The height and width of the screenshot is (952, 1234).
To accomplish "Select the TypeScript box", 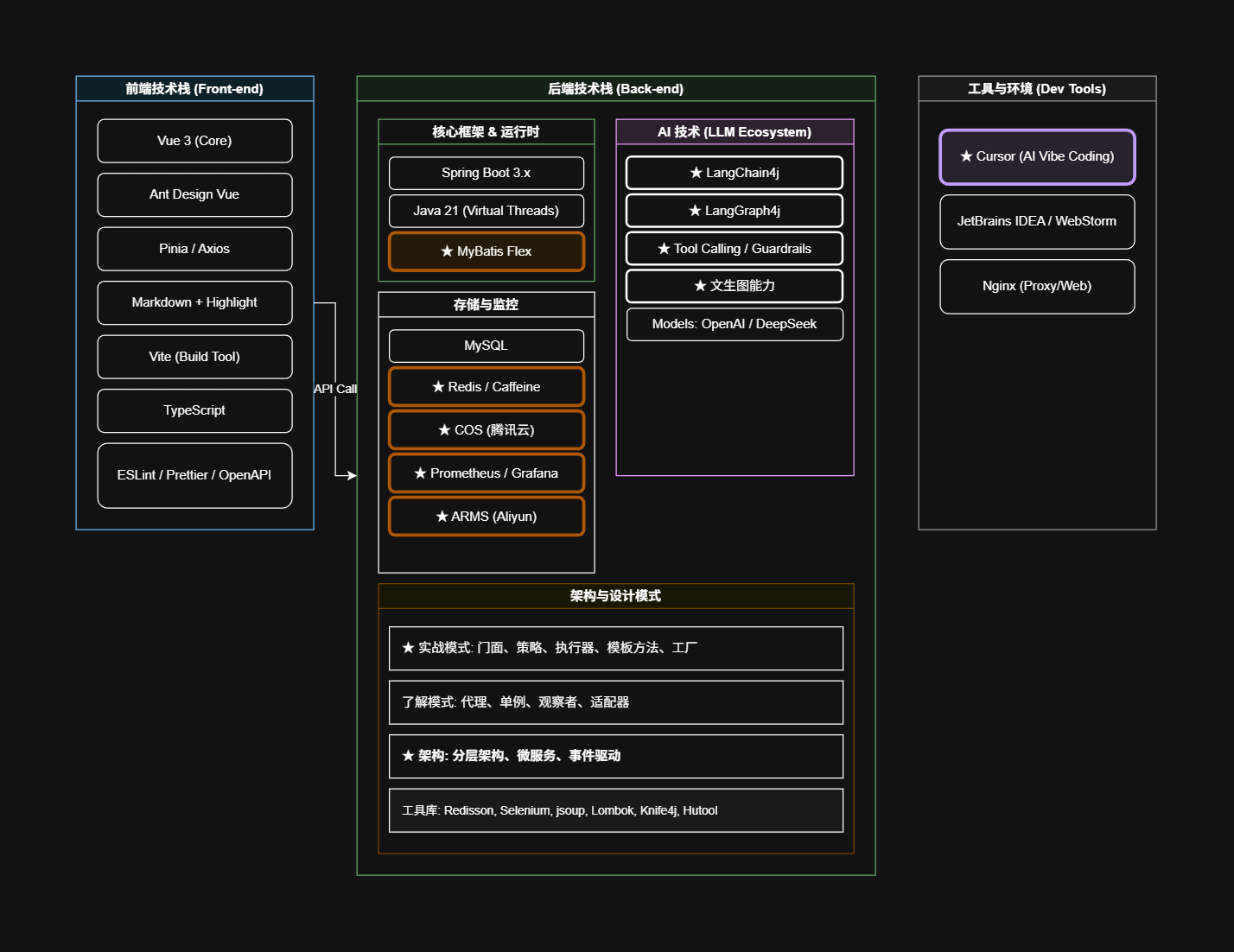I will tap(194, 411).
